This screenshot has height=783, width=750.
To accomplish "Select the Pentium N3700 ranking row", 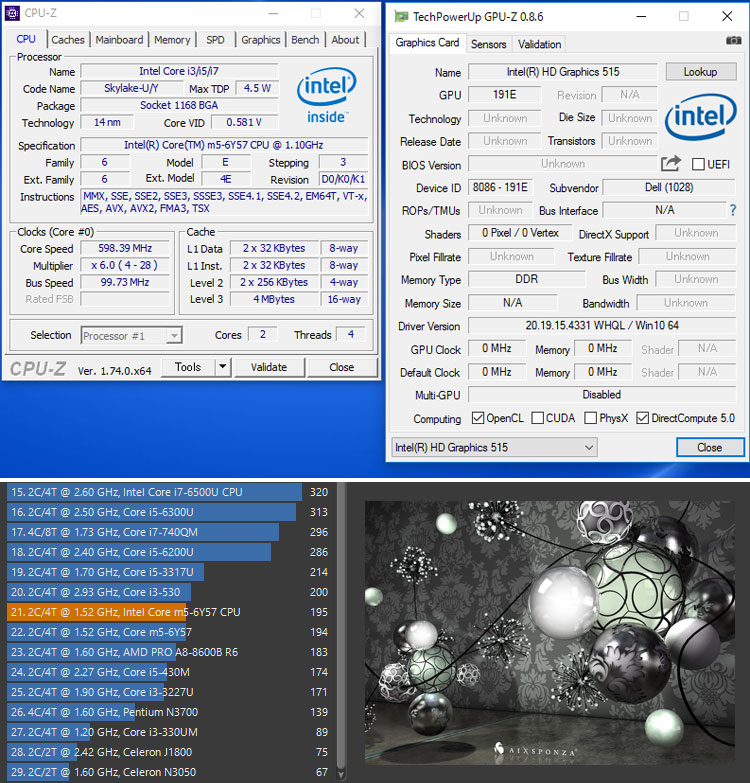I will click(168, 712).
